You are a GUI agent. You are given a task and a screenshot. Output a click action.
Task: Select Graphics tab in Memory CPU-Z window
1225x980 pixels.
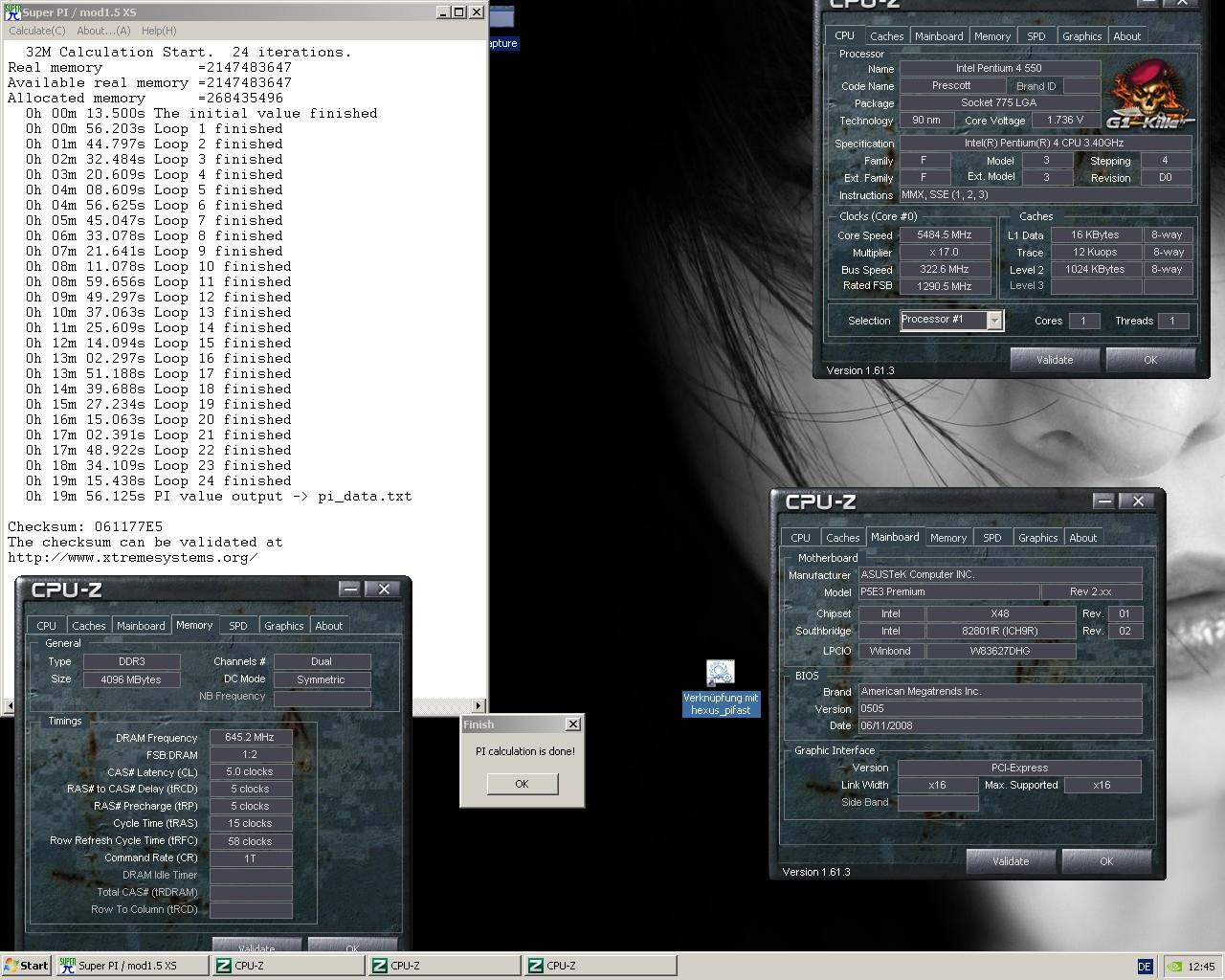(284, 626)
